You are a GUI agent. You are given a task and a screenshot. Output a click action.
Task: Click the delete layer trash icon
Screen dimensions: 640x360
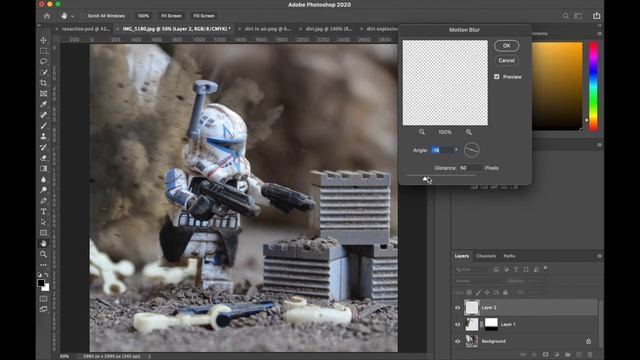pyautogui.click(x=590, y=355)
